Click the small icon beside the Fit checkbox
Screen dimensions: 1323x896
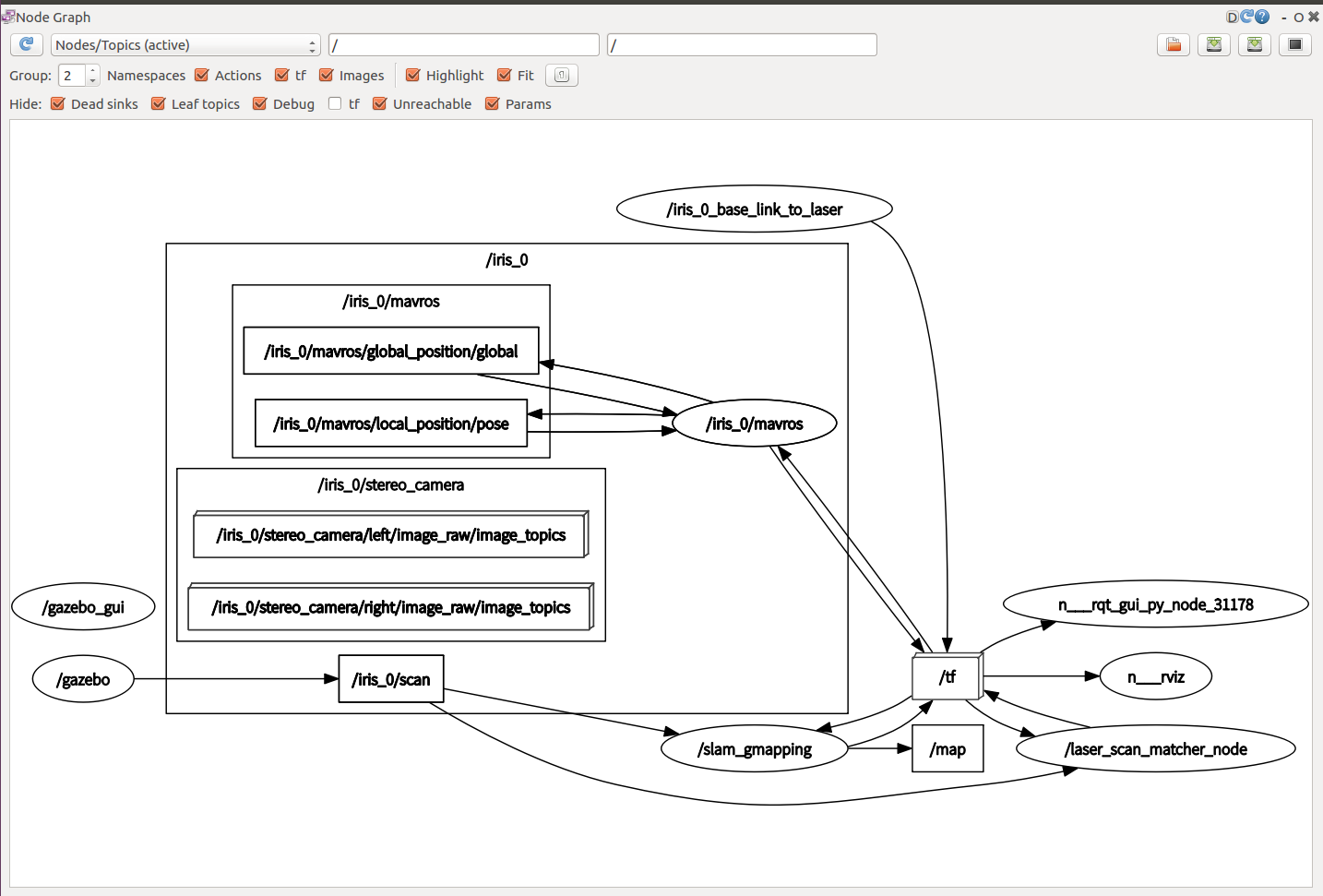pos(561,75)
